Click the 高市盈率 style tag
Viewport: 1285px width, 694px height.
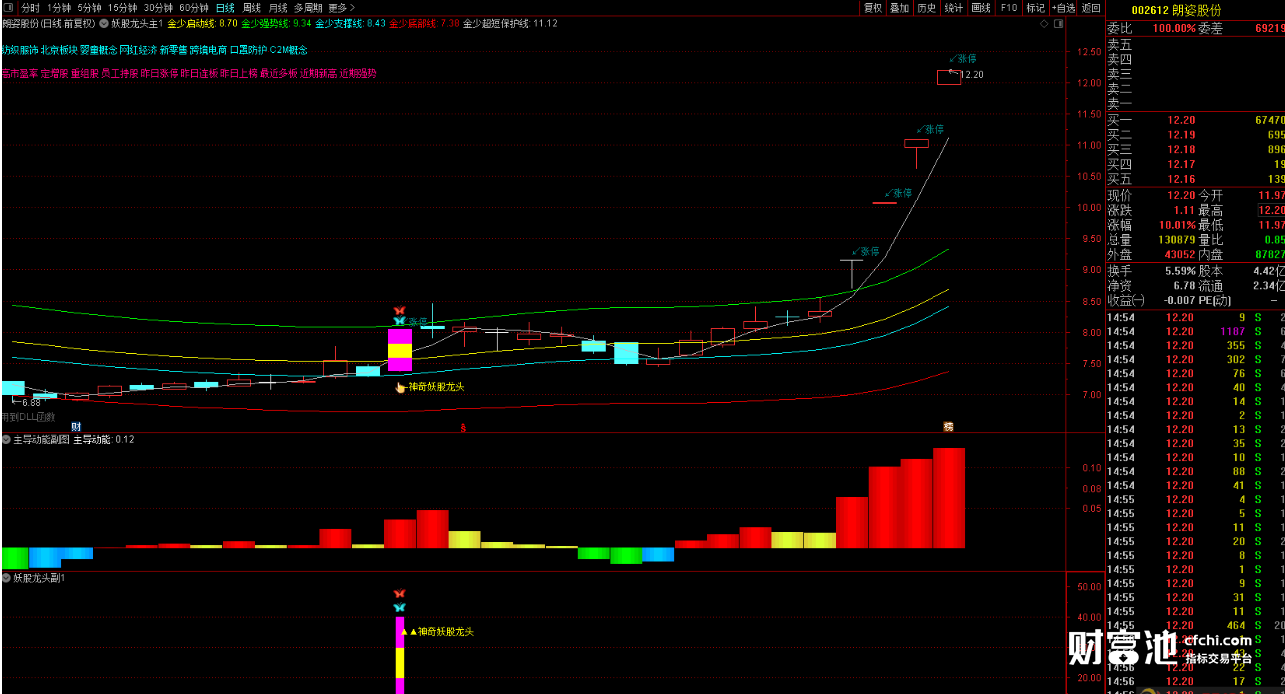pyautogui.click(x=18, y=73)
